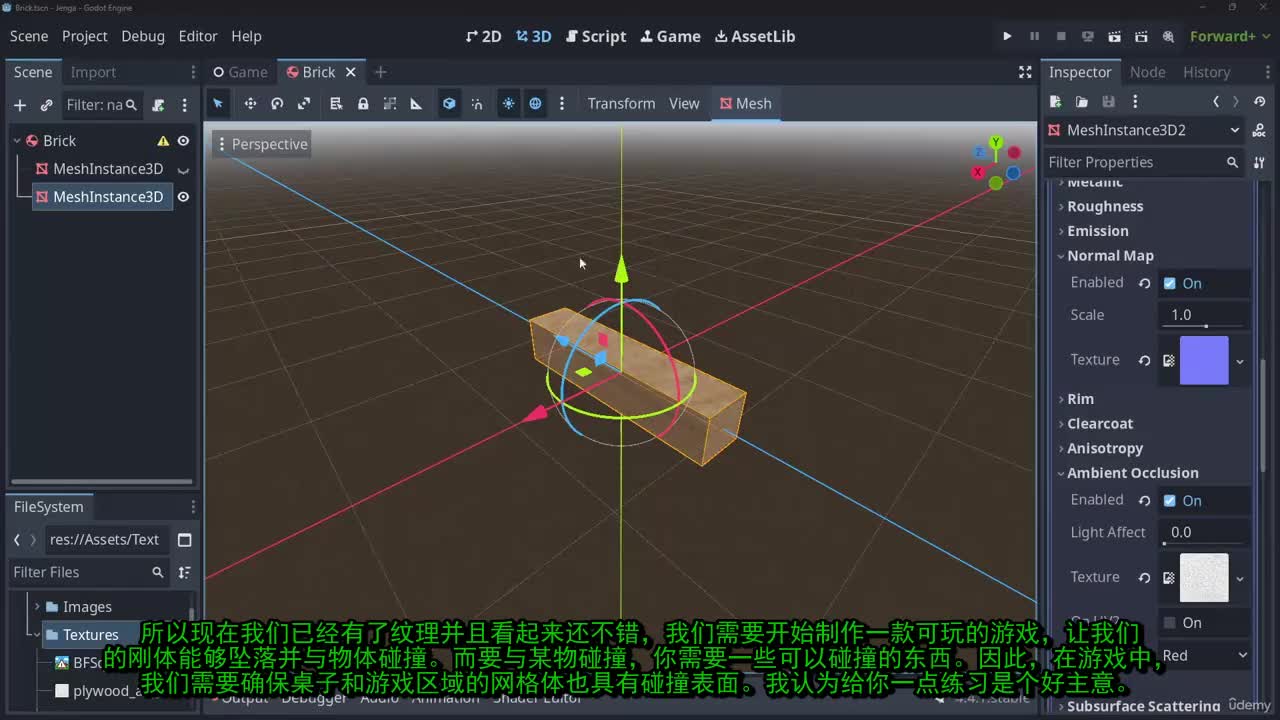Open sun and environment settings dots menu

pyautogui.click(x=562, y=103)
